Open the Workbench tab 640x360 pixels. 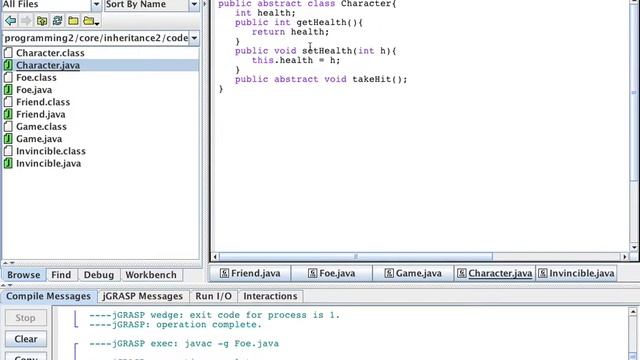coord(151,275)
